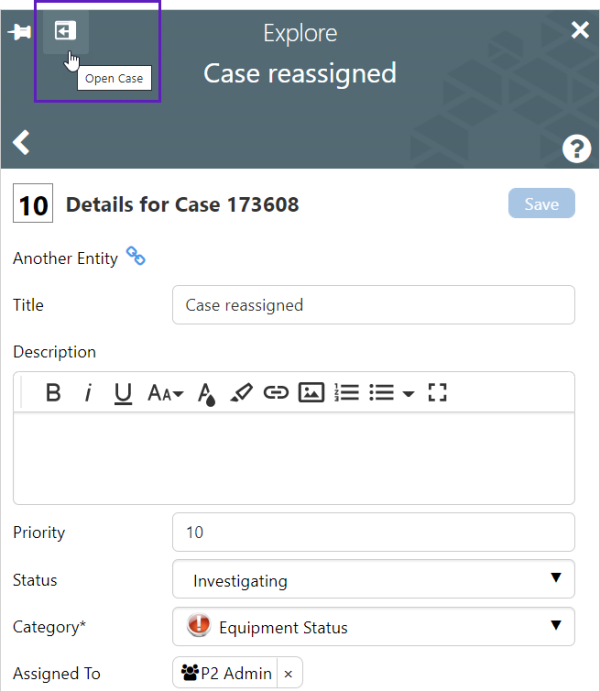This screenshot has height=692, width=600.
Task: Open the Status dropdown showing Investigating
Action: pos(373,580)
